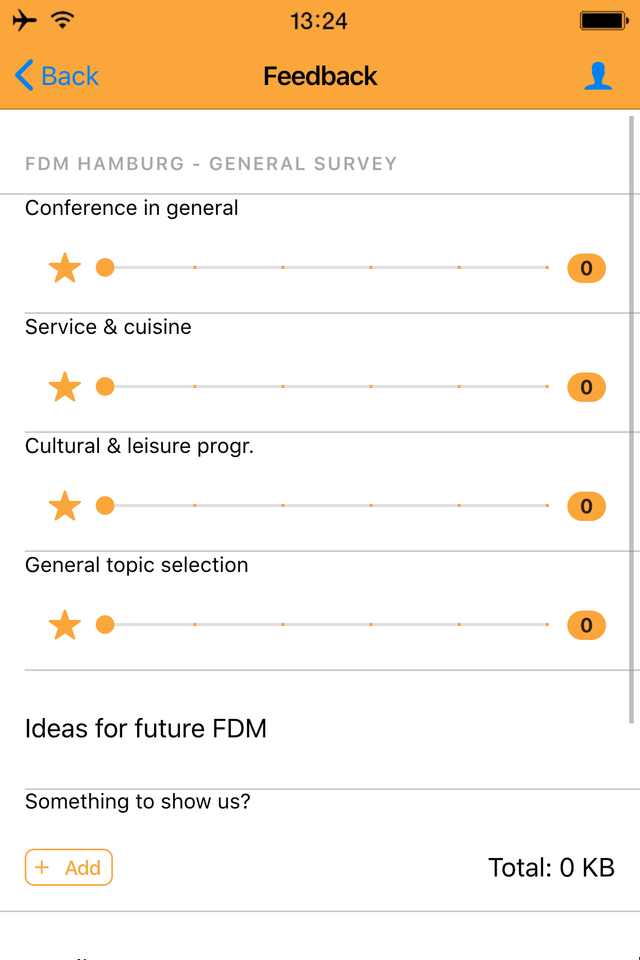Click the Conference in general slider handle

pos(105,268)
